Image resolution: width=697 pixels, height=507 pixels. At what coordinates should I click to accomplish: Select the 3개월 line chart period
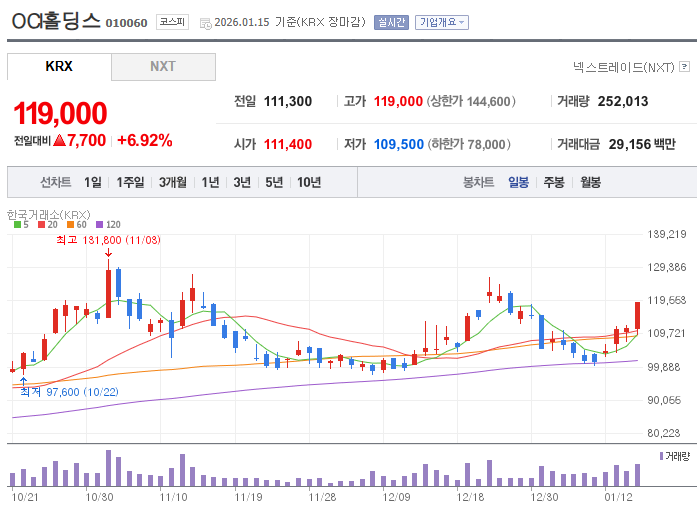[173, 182]
